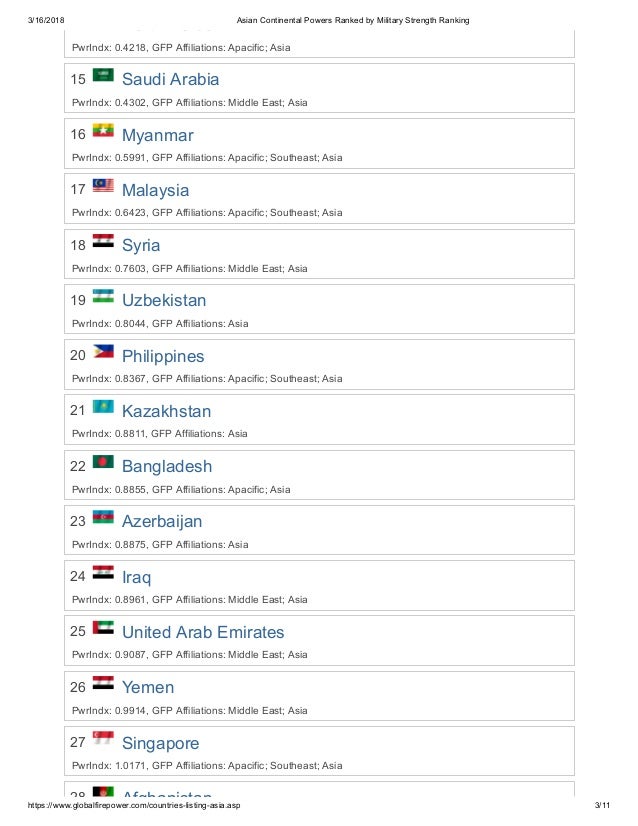Image resolution: width=638 pixels, height=826 pixels.
Task: Open the Uzbekistan country link
Action: click(164, 300)
